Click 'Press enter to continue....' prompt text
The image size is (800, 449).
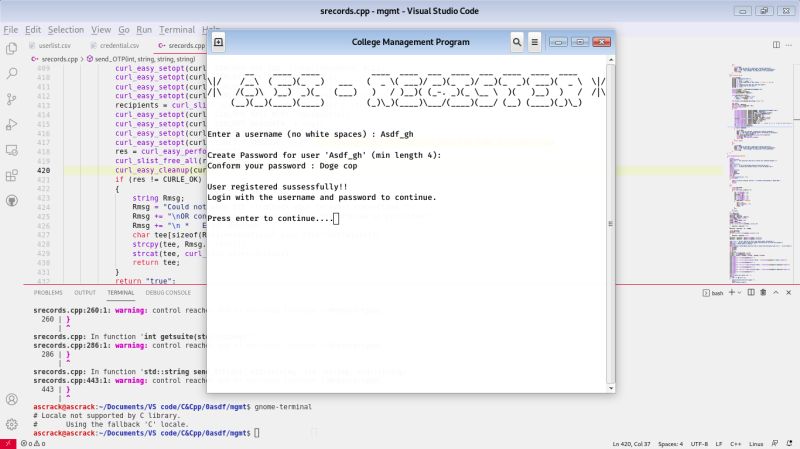[270, 218]
